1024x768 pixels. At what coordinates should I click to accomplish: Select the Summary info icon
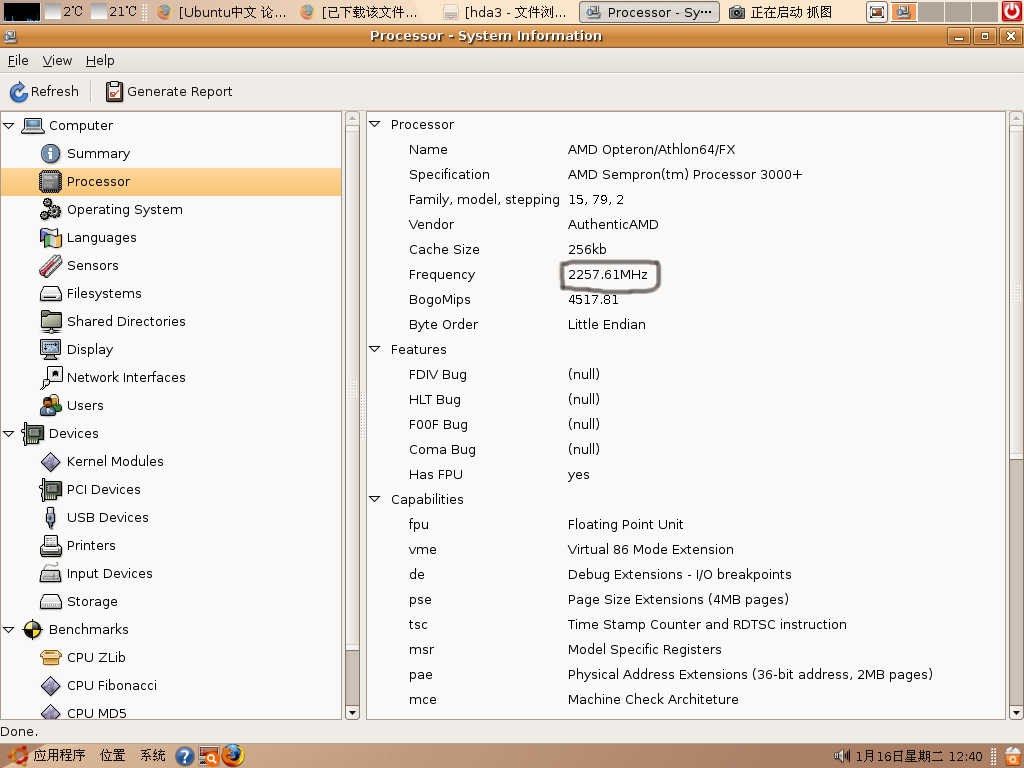50,153
